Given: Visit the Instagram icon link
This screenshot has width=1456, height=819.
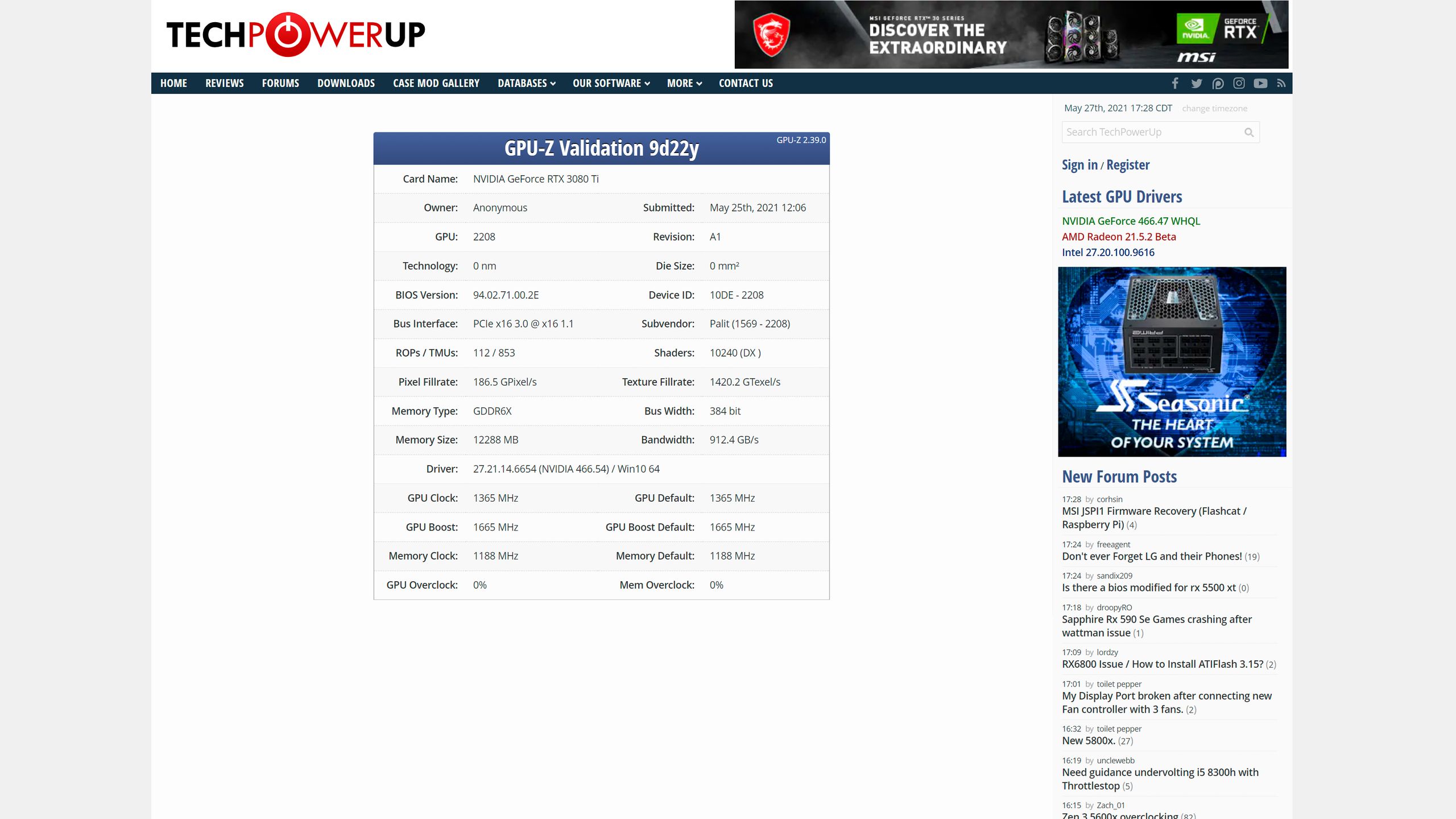Looking at the screenshot, I should coord(1239,84).
